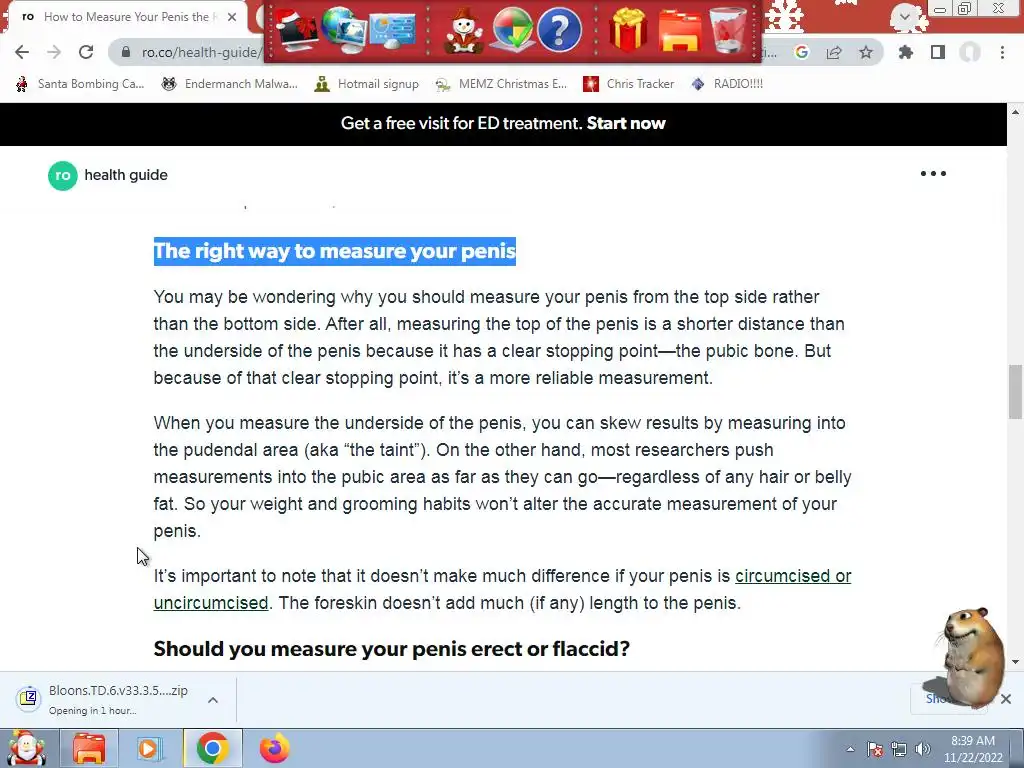Screen dimensions: 1024x768
Task: Click the question mark help icon in dock
Action: (560, 29)
